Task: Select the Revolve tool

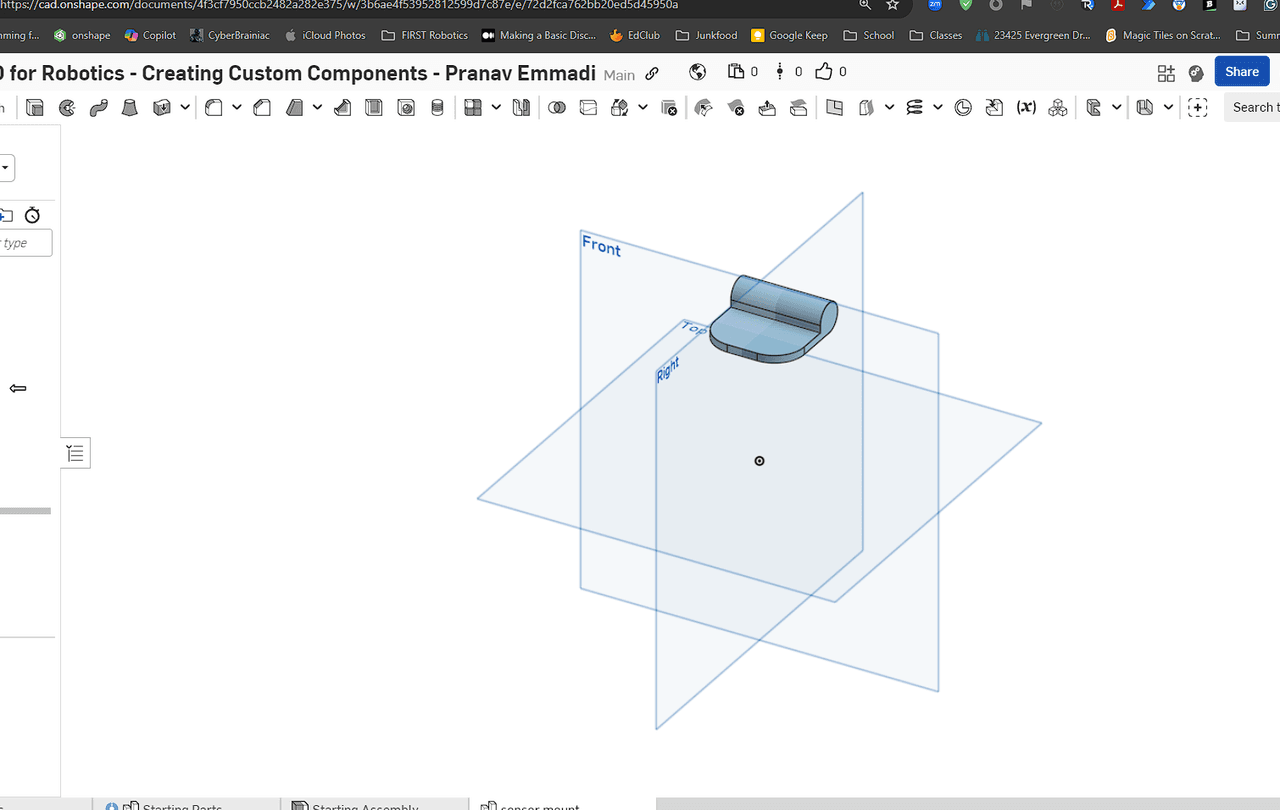Action: point(67,108)
